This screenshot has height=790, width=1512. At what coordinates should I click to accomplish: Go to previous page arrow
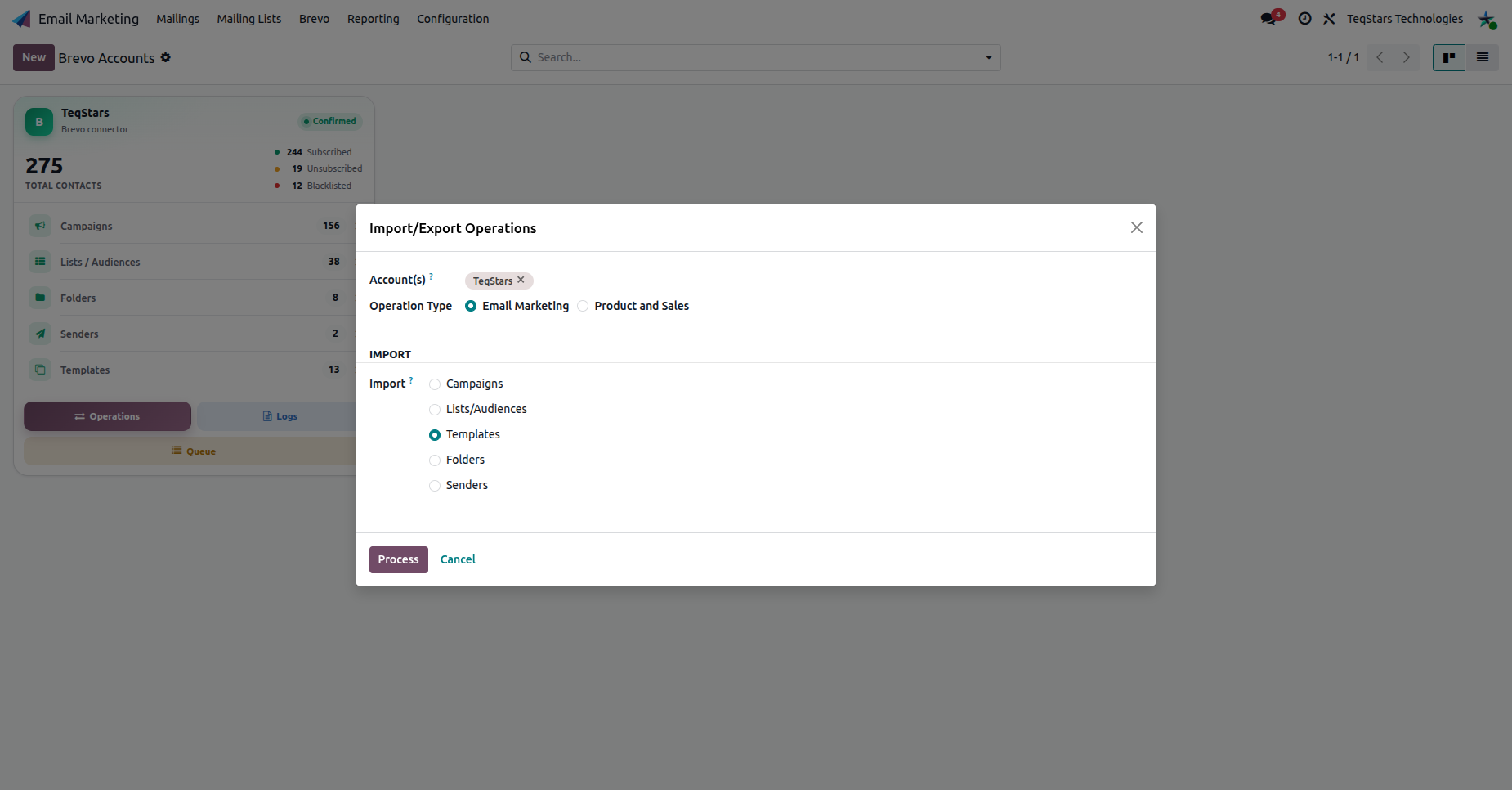(1380, 57)
